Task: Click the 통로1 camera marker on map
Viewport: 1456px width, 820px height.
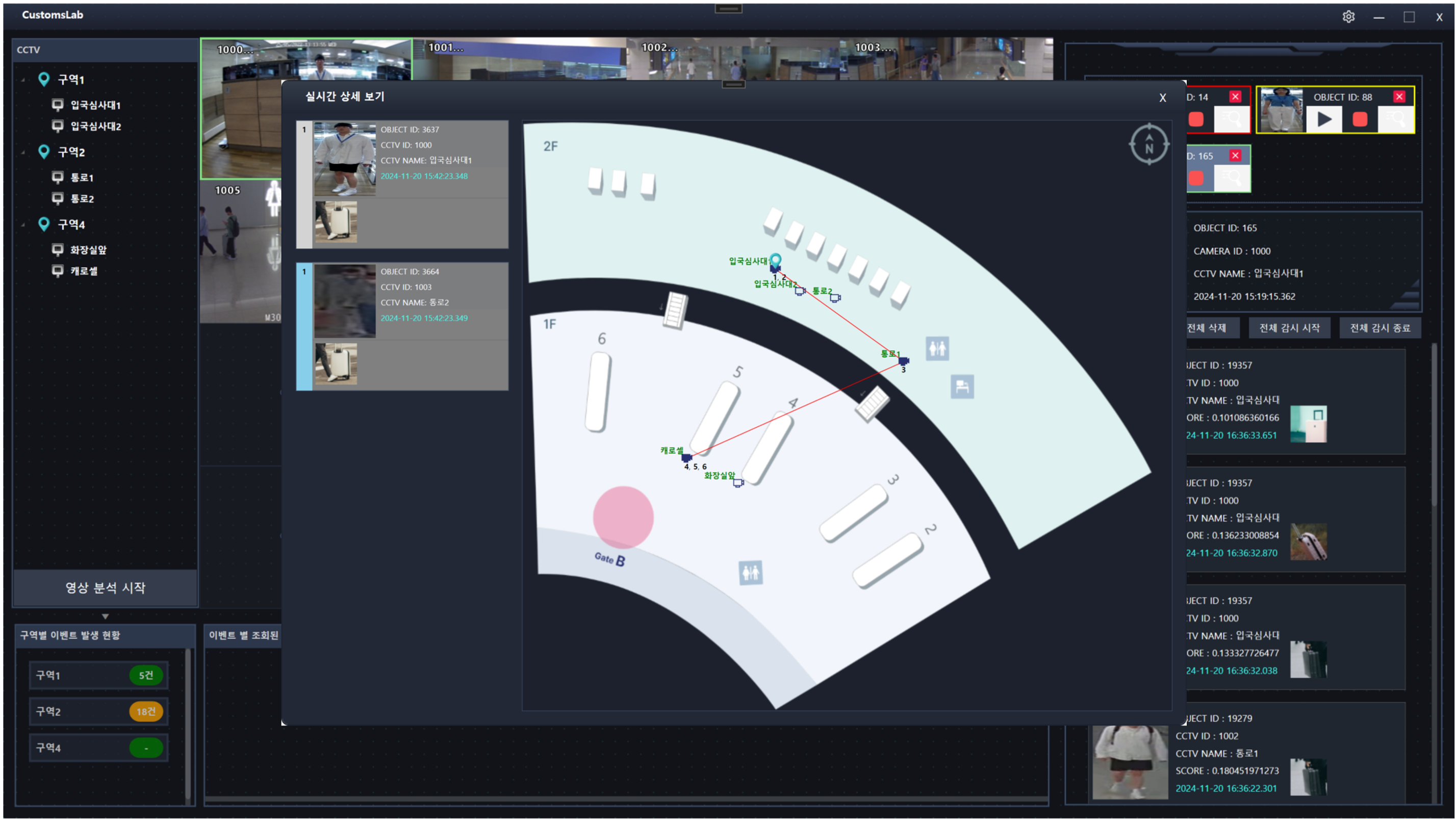Action: pyautogui.click(x=903, y=361)
